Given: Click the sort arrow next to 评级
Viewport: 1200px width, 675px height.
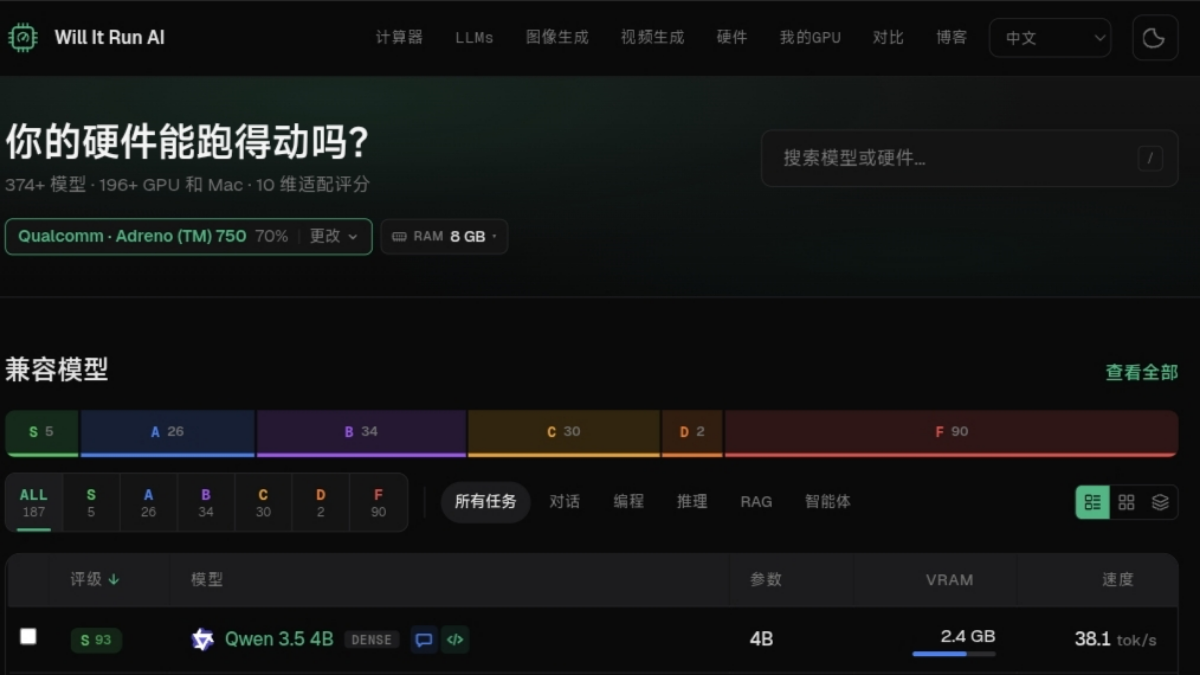Looking at the screenshot, I should point(114,579).
